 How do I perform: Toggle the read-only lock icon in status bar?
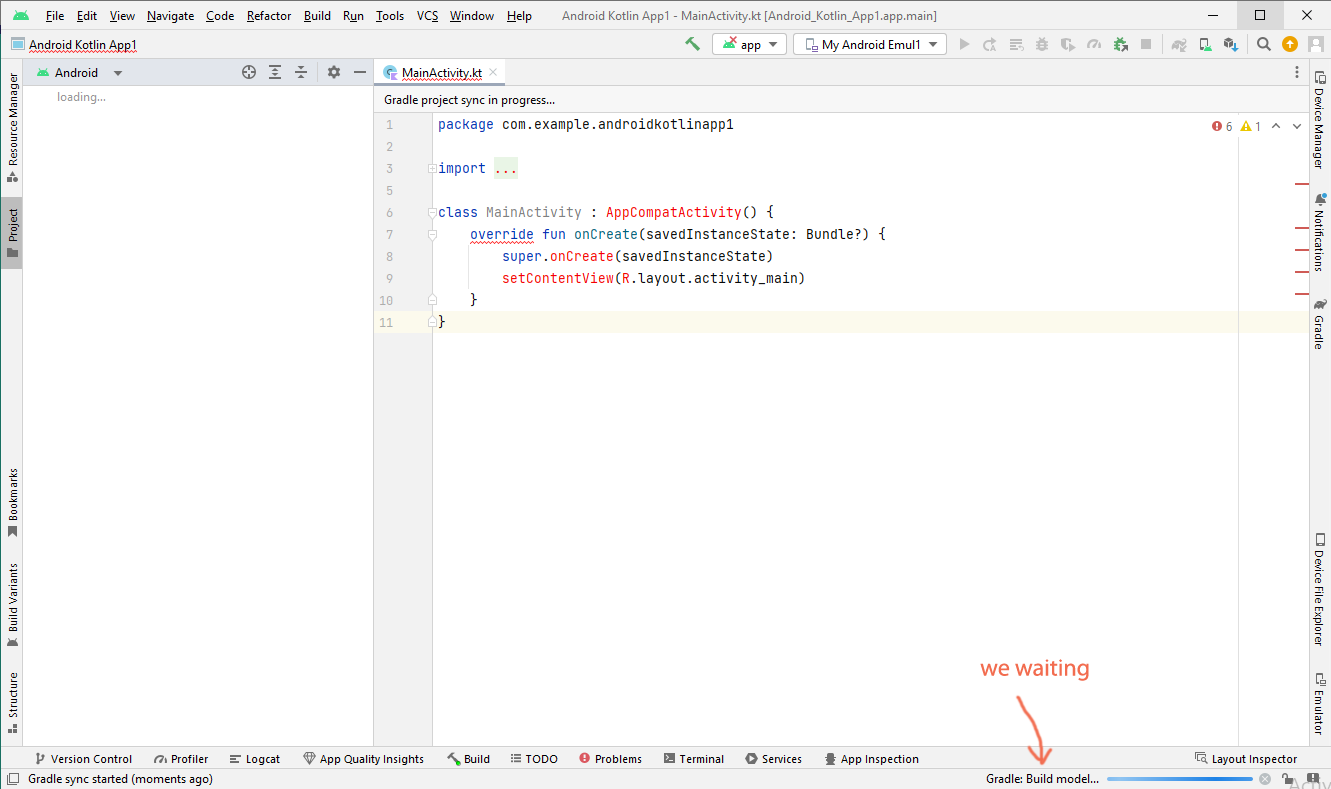1289,779
